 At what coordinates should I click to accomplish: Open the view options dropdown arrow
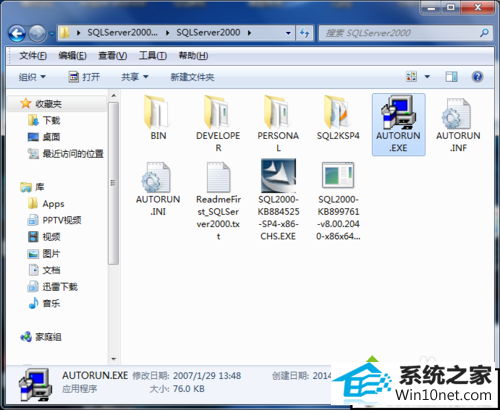click(x=427, y=77)
